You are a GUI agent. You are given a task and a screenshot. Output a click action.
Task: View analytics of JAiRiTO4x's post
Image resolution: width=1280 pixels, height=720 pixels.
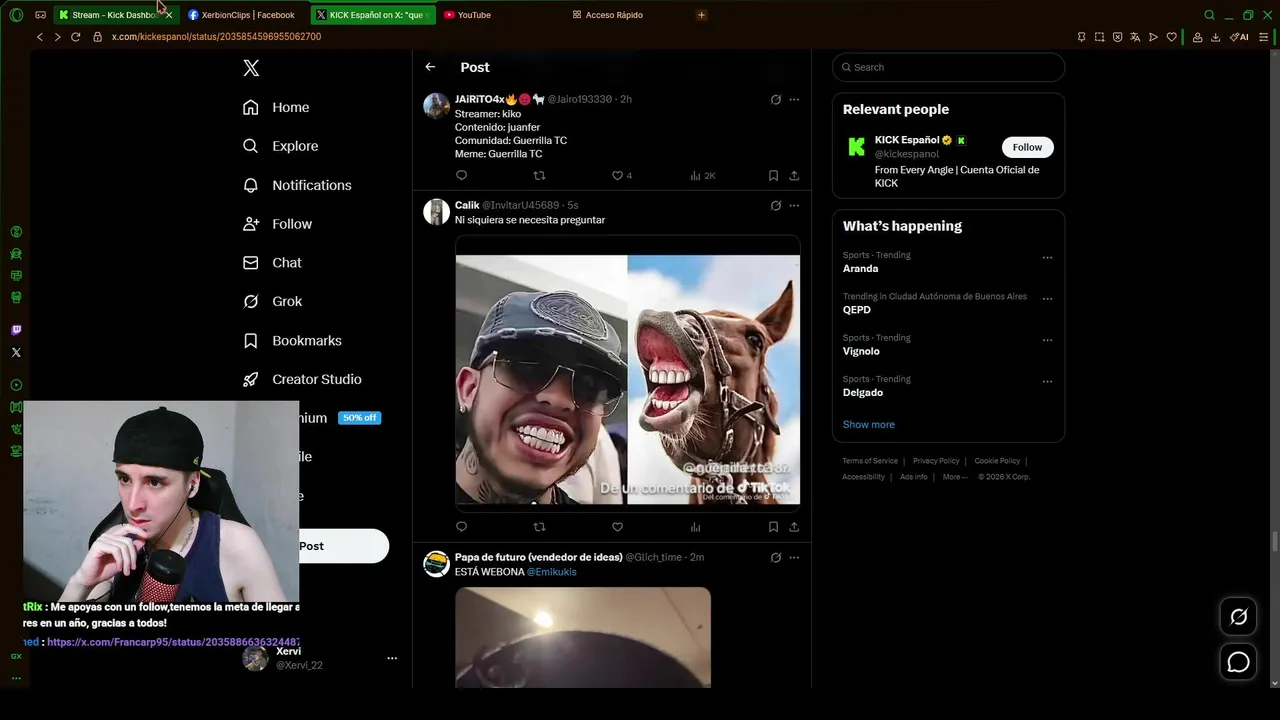click(x=702, y=175)
